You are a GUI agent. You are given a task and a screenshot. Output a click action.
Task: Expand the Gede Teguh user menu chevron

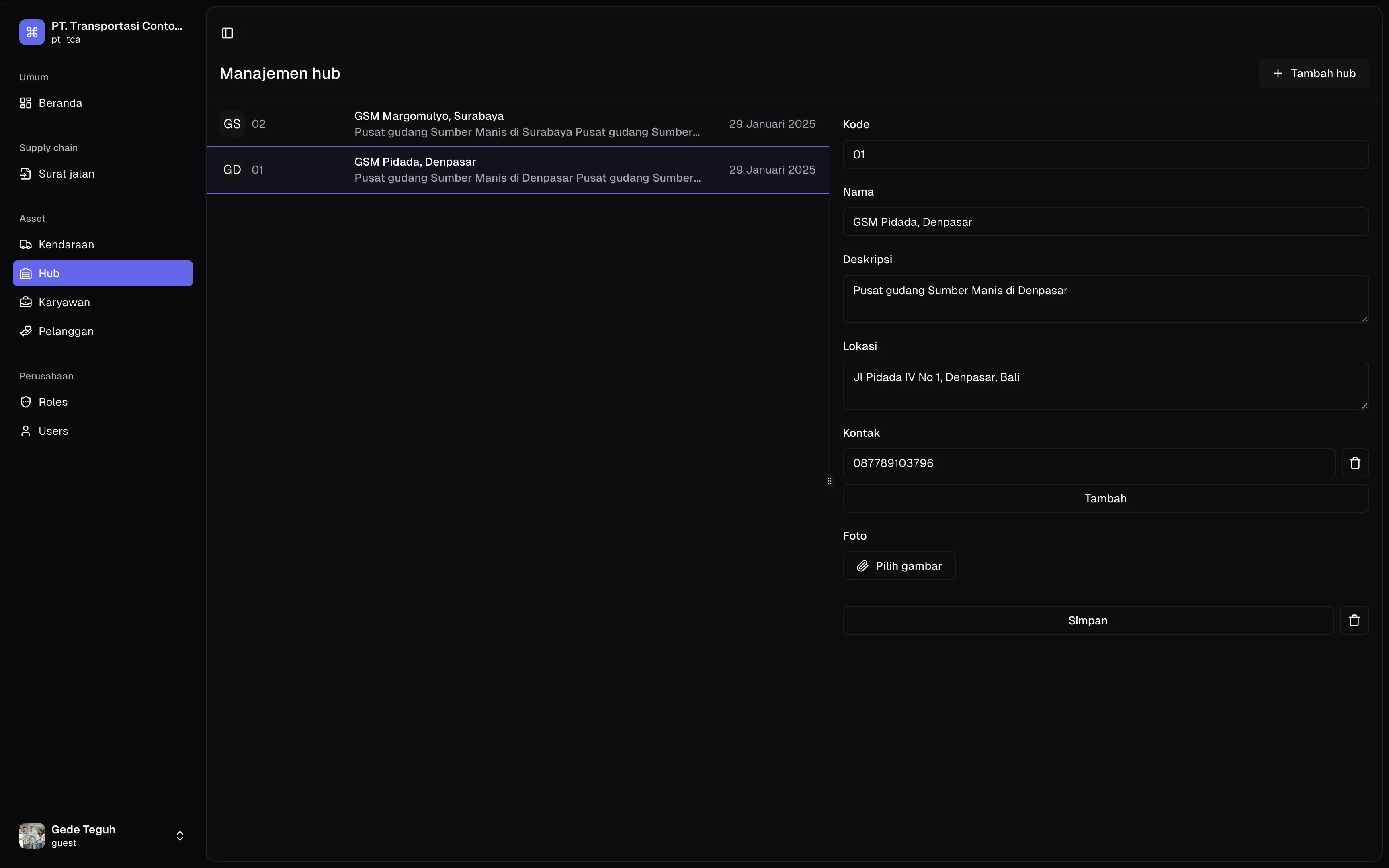(180, 836)
